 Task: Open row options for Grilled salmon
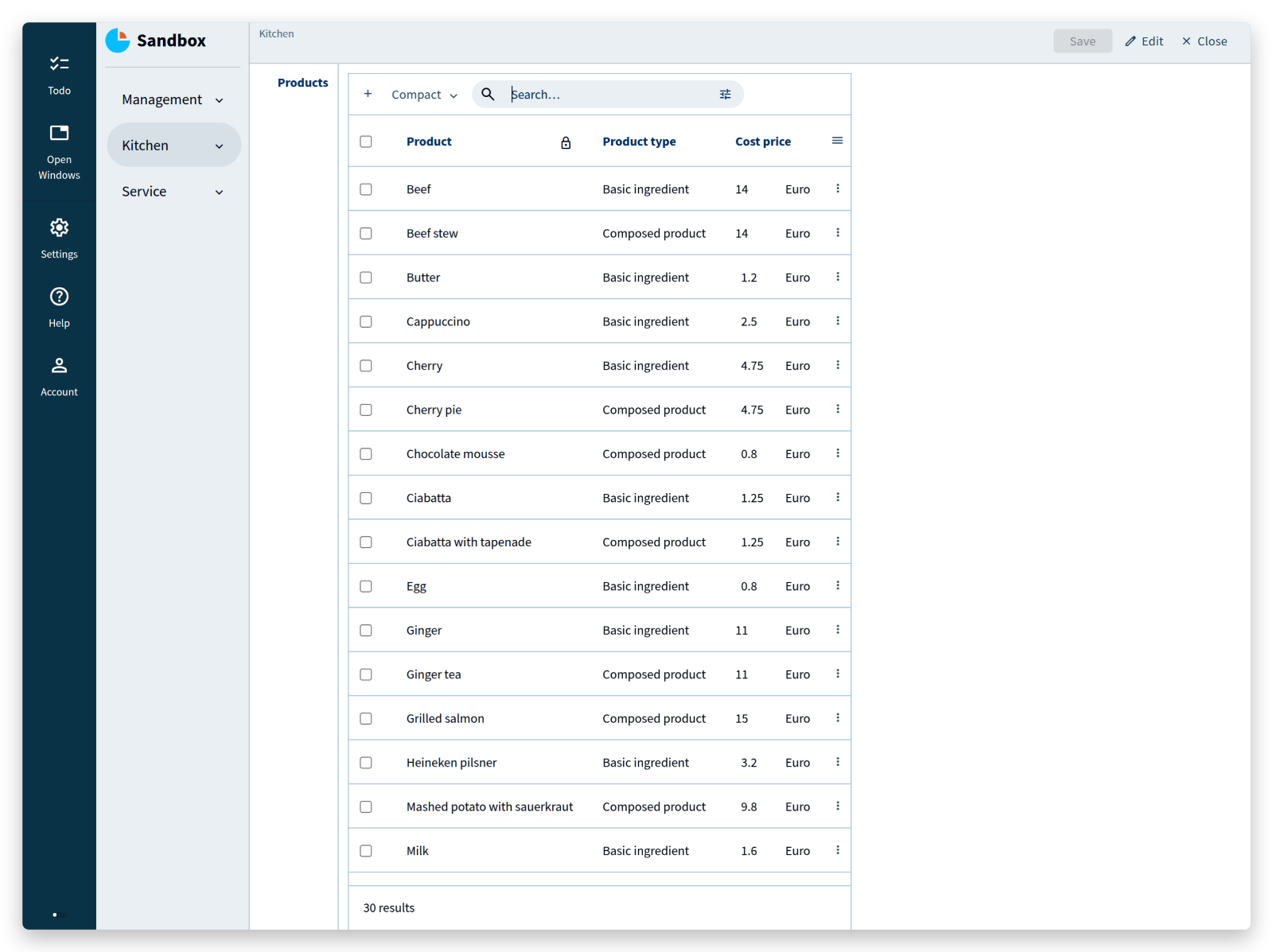[838, 717]
